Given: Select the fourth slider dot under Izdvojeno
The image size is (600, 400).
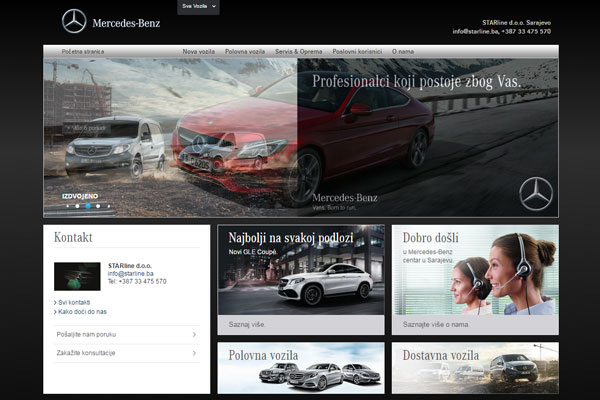Looking at the screenshot, I should [x=98, y=206].
